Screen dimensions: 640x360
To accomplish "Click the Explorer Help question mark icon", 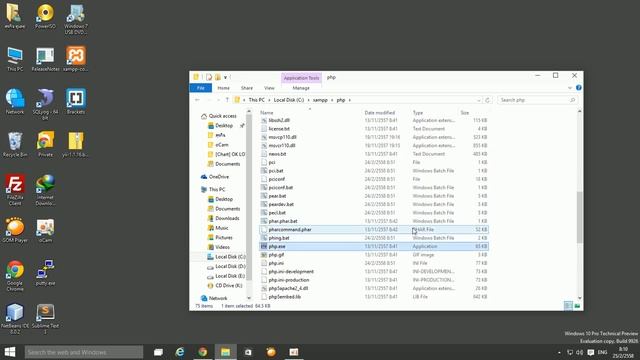I will 578,88.
